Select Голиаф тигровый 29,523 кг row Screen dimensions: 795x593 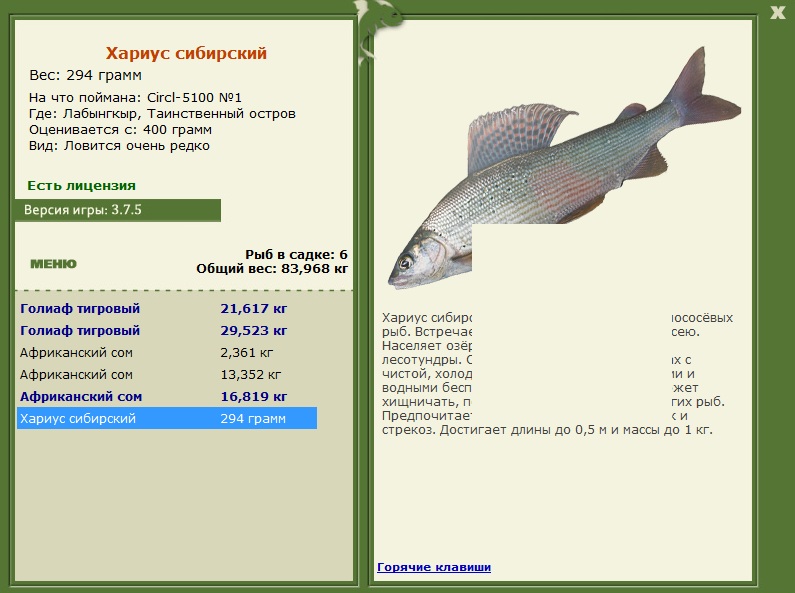167,330
